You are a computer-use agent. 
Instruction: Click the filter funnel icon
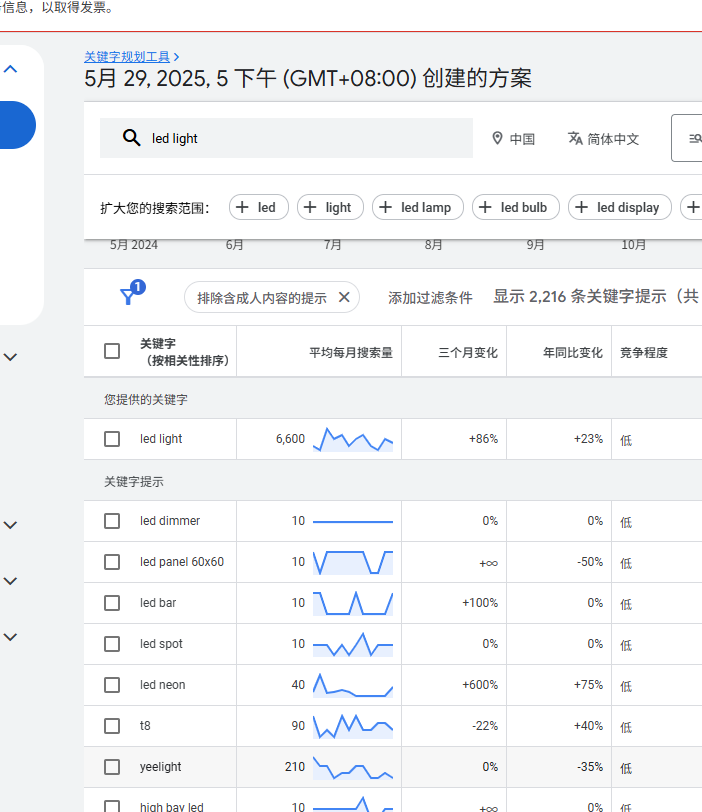[x=128, y=296]
